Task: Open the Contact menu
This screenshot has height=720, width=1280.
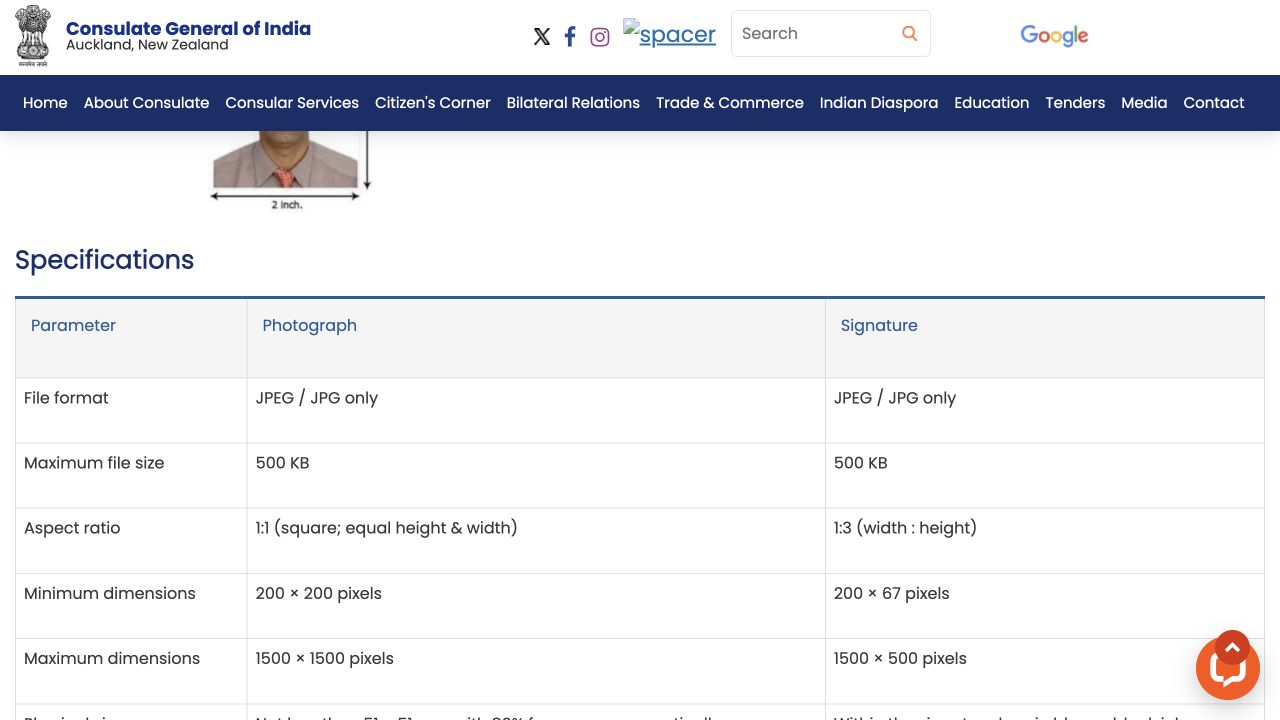Action: pos(1214,103)
